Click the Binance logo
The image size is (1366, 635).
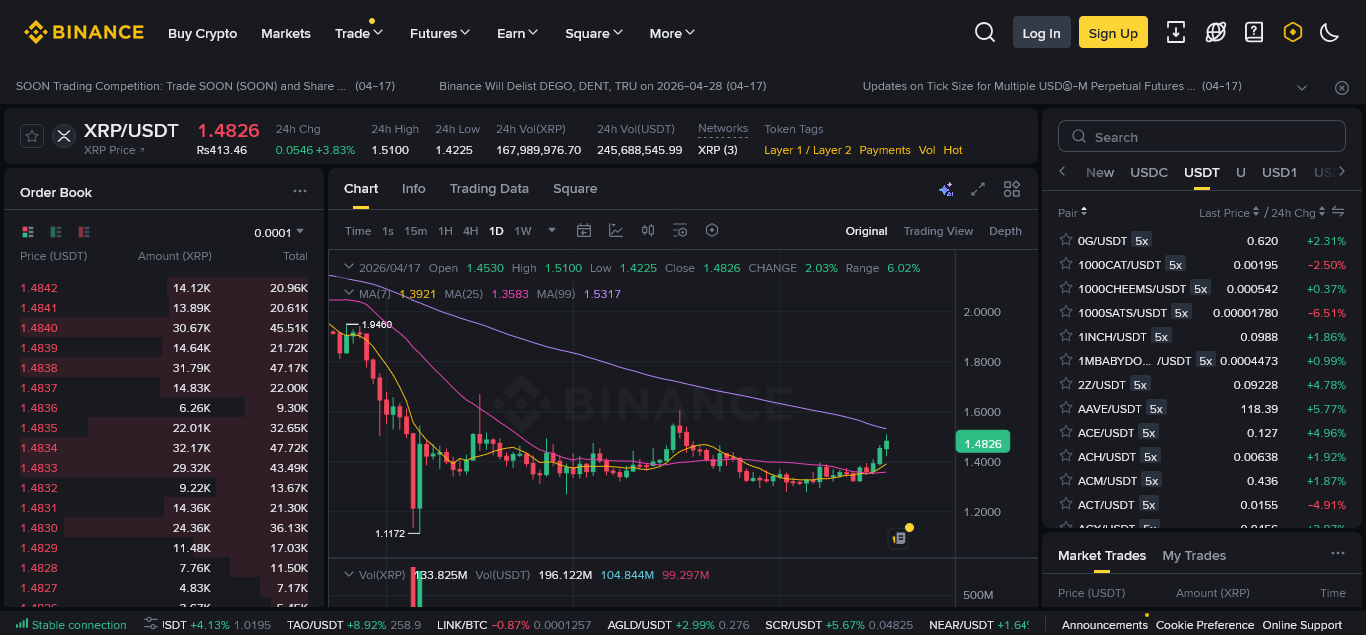[x=84, y=33]
